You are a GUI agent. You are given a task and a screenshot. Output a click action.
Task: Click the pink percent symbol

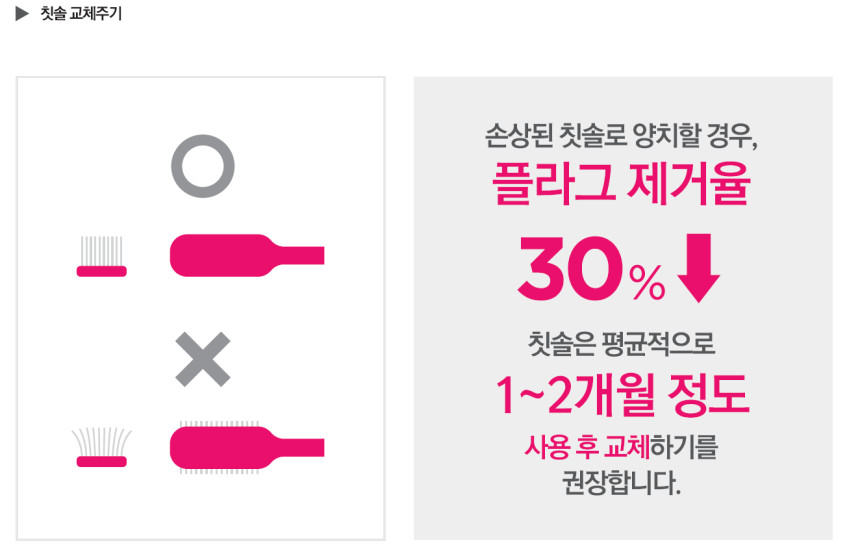pos(647,283)
